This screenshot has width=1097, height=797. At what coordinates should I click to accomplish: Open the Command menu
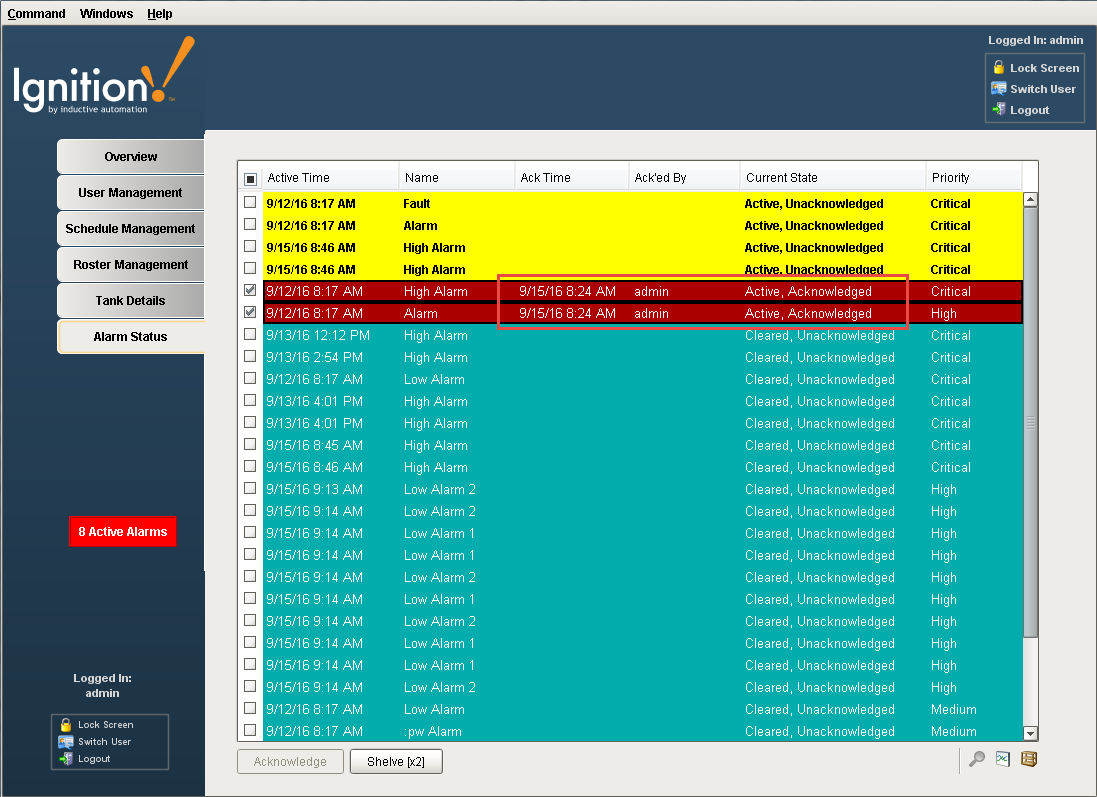click(x=36, y=13)
